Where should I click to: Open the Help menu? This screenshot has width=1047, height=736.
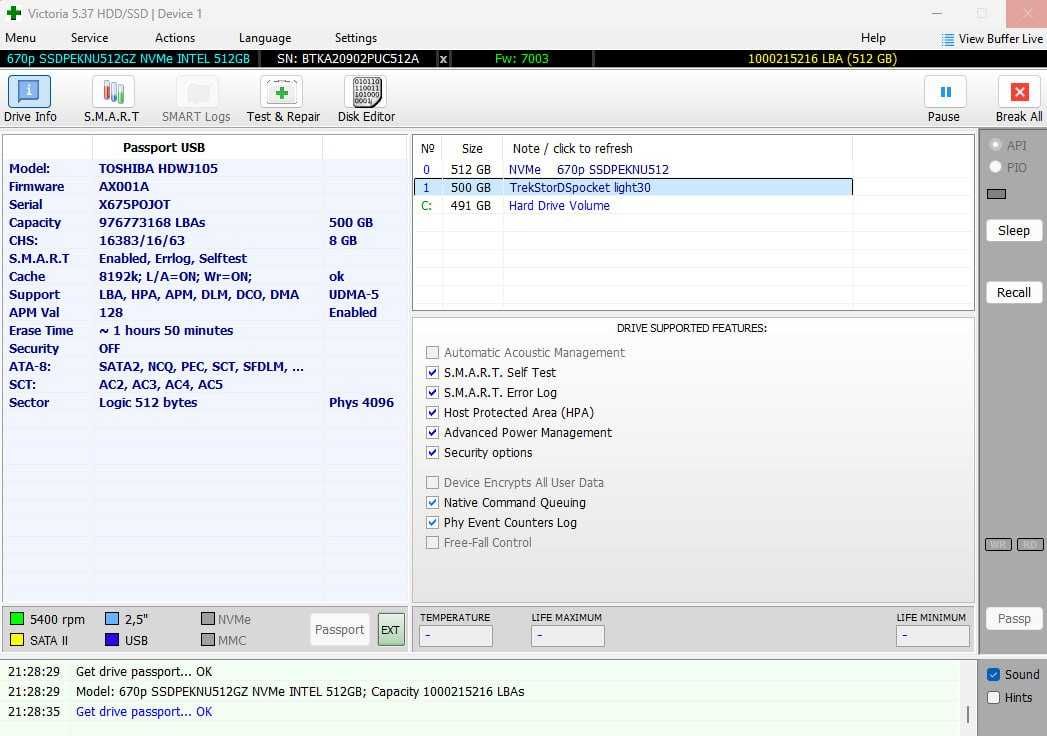[x=873, y=38]
